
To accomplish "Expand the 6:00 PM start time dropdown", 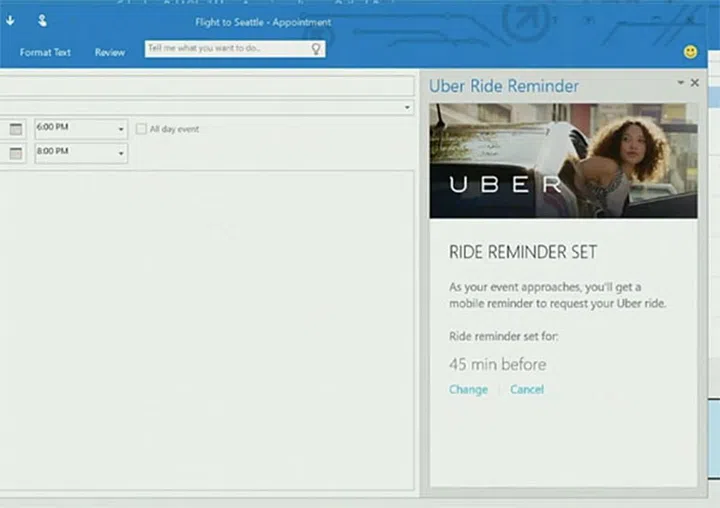I will coord(121,129).
